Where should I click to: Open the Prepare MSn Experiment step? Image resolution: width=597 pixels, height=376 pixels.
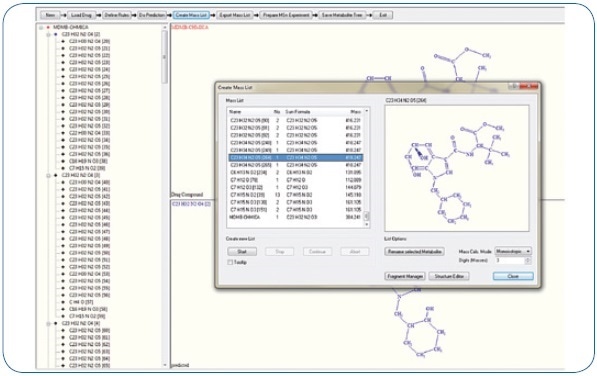[x=286, y=15]
